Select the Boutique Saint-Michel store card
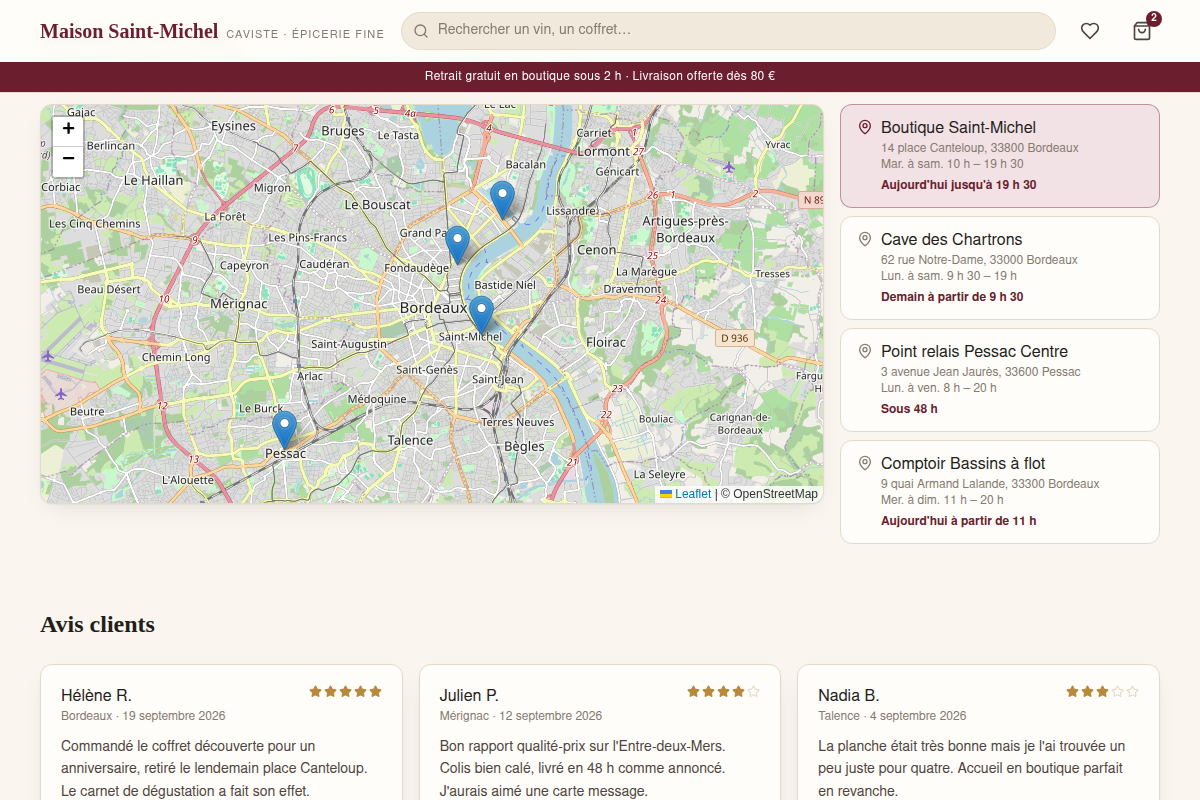Image resolution: width=1200 pixels, height=800 pixels. coord(1000,156)
